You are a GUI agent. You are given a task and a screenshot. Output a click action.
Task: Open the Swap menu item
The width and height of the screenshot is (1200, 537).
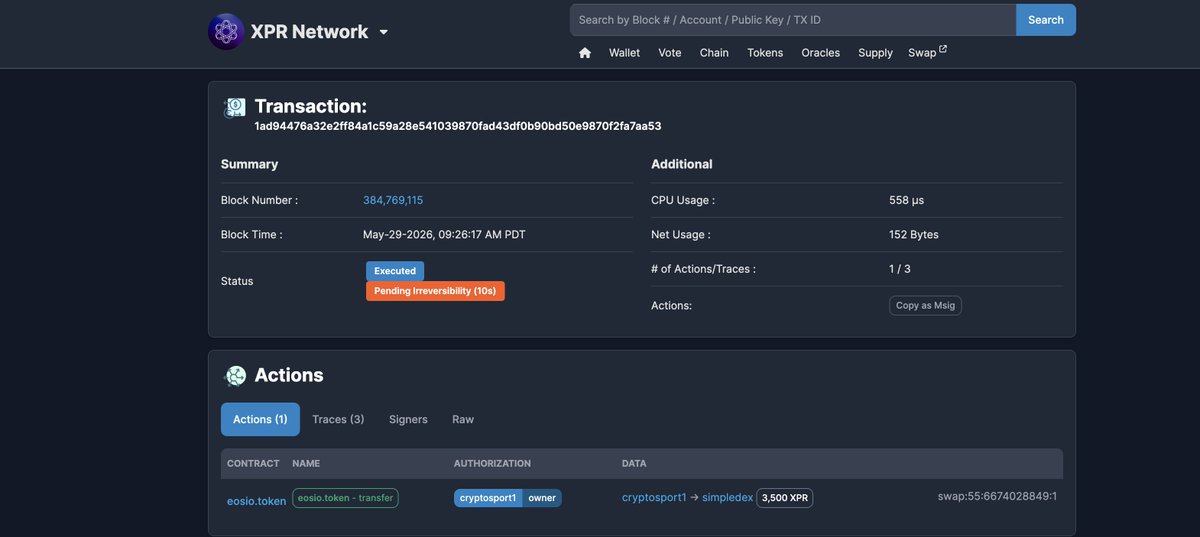pos(921,53)
